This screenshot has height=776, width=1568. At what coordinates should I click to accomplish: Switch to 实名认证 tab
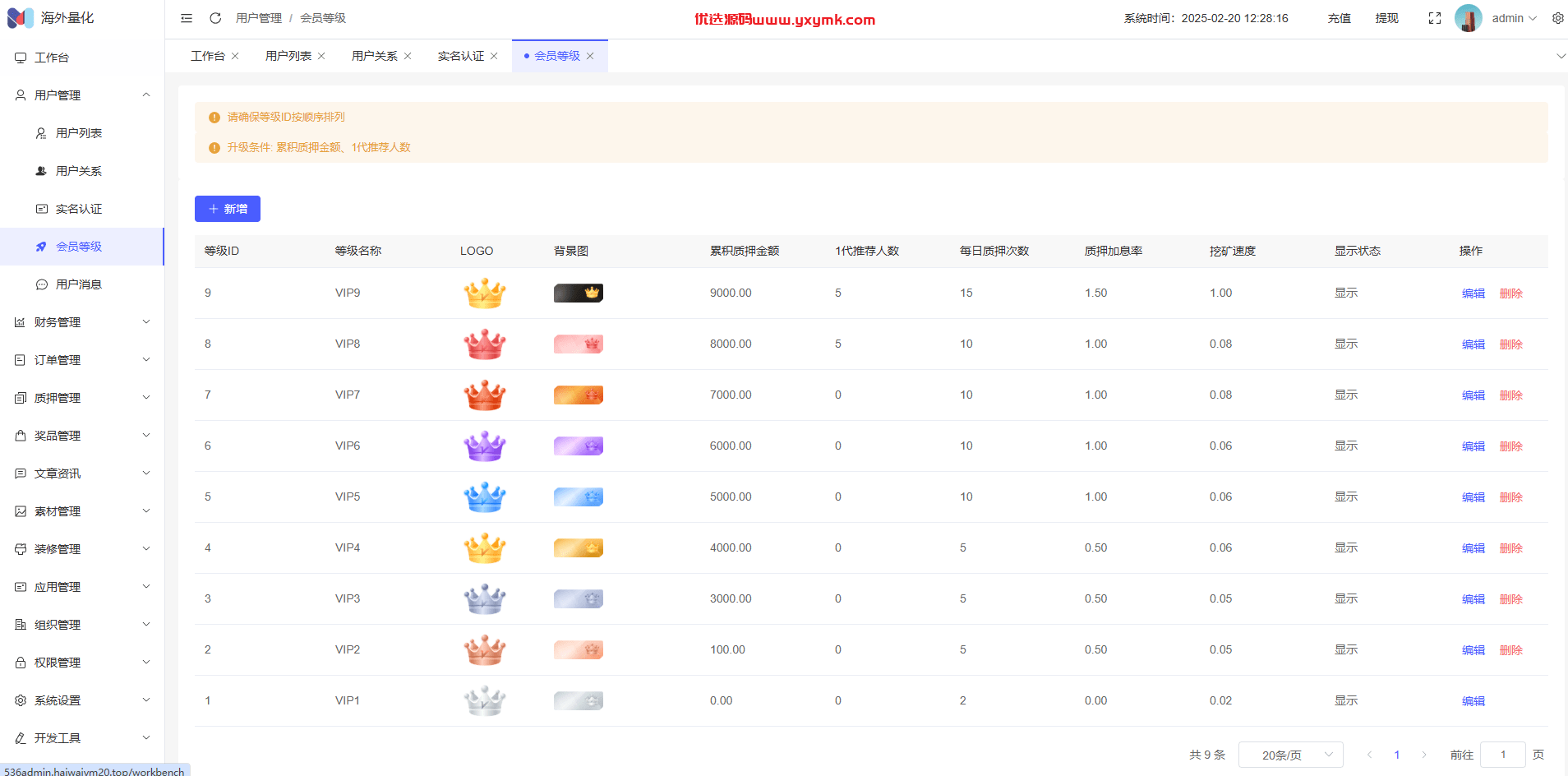[x=461, y=56]
